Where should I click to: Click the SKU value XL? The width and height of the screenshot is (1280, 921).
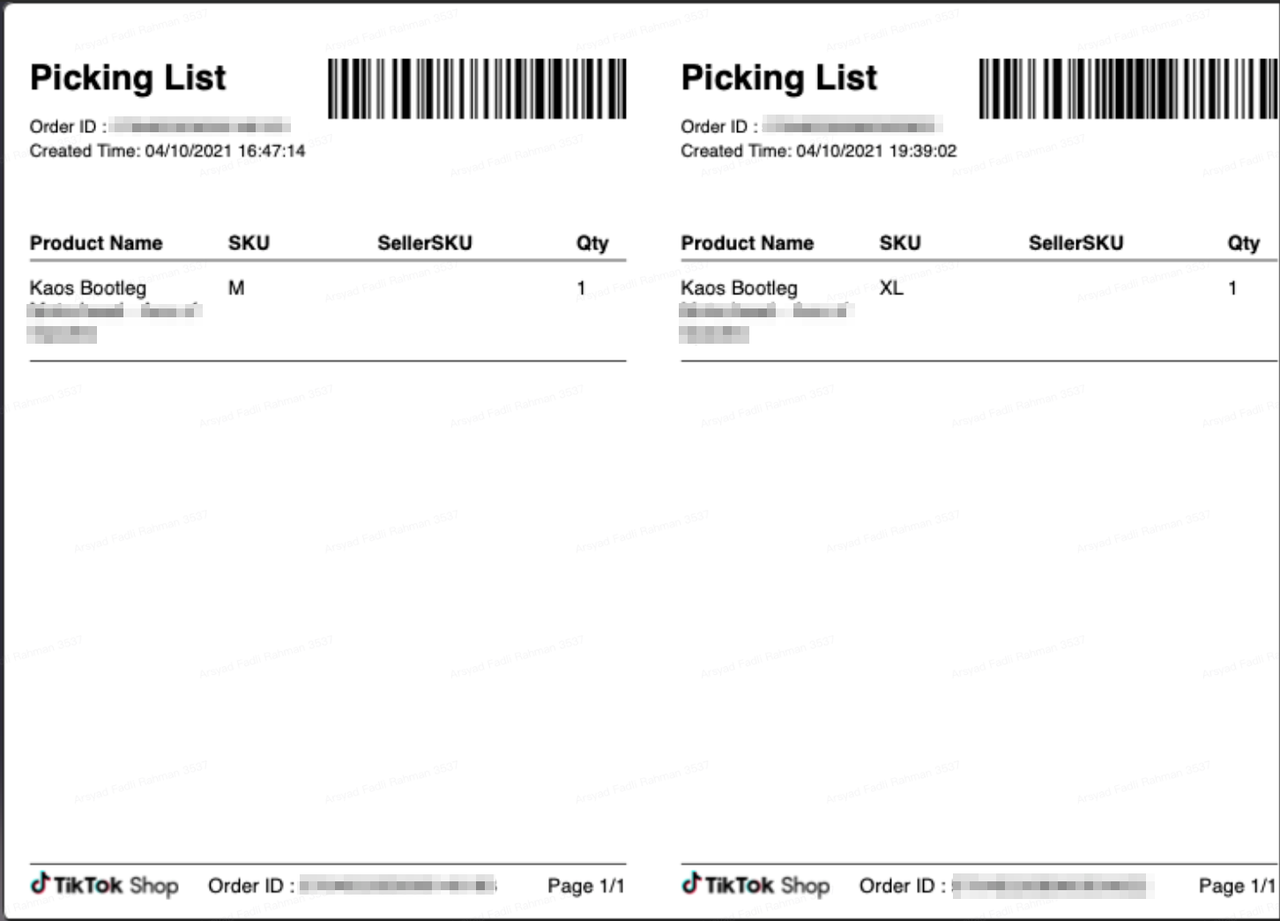[891, 288]
